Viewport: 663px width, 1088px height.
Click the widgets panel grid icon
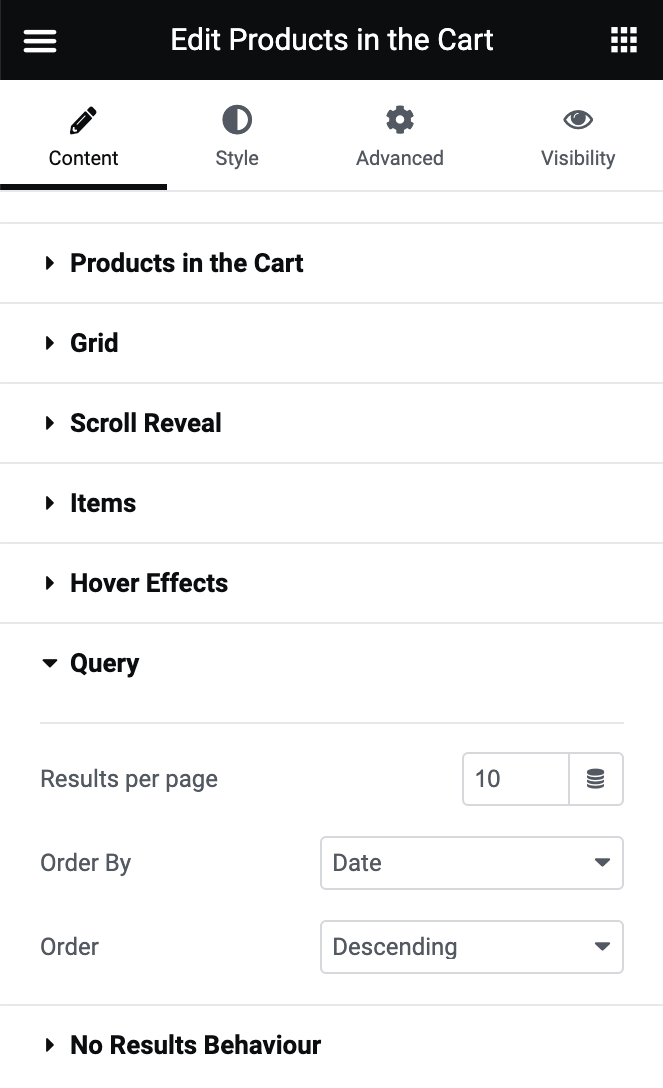(623, 39)
